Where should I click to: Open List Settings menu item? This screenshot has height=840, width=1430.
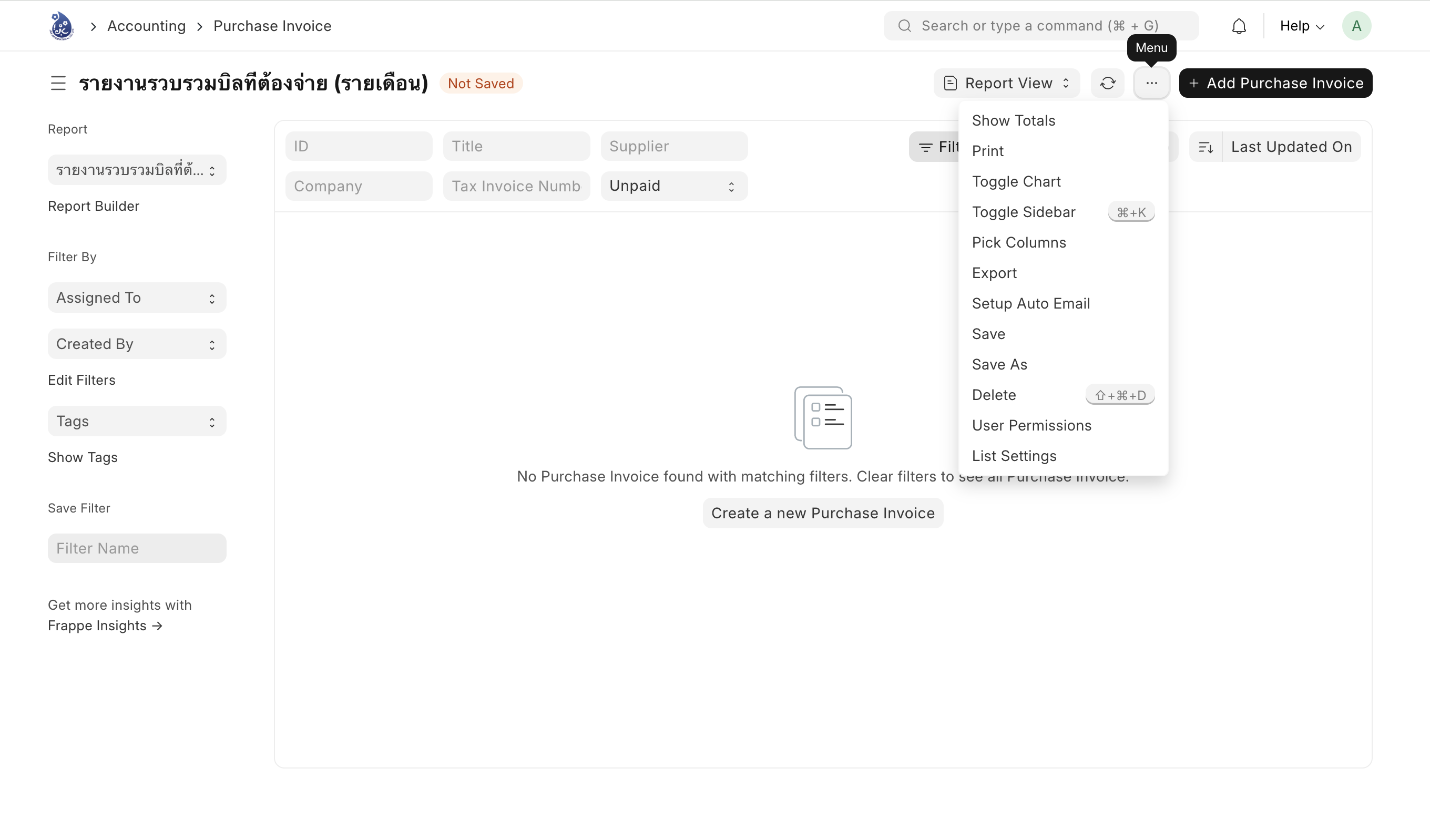(x=1063, y=456)
